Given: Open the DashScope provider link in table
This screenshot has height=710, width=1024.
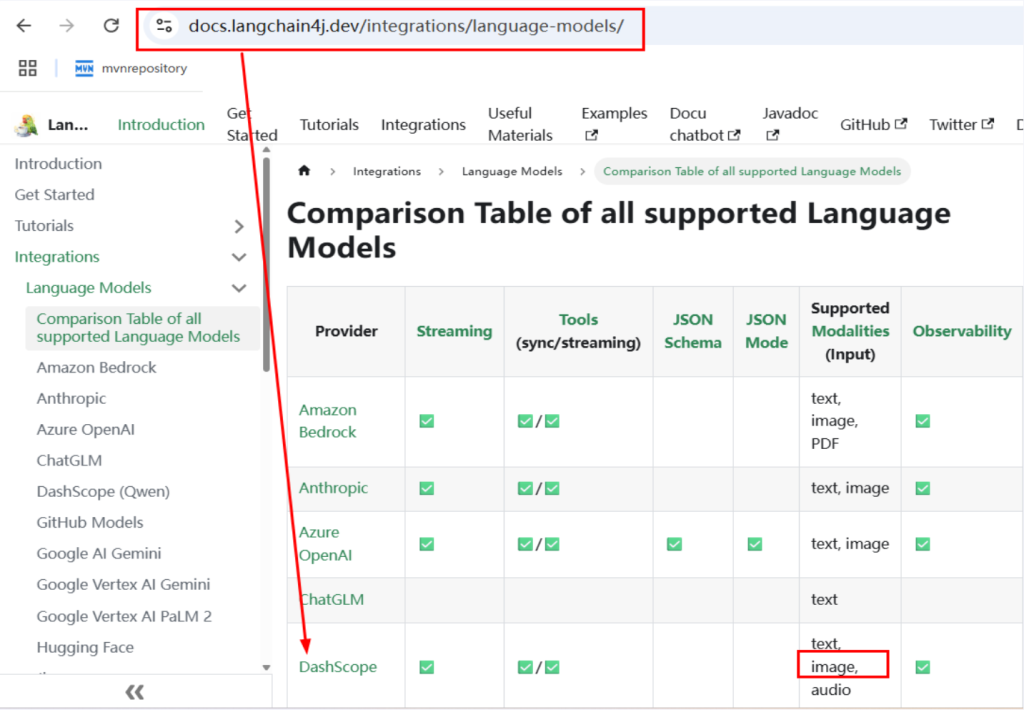Looking at the screenshot, I should [338, 667].
